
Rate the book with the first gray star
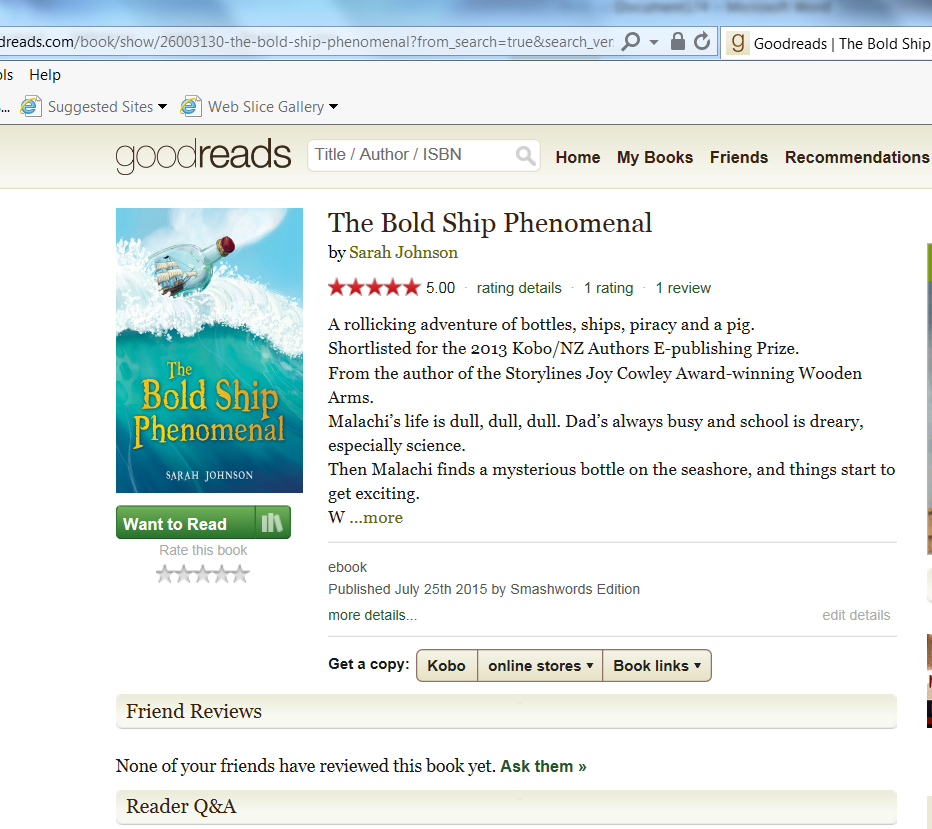pos(165,574)
